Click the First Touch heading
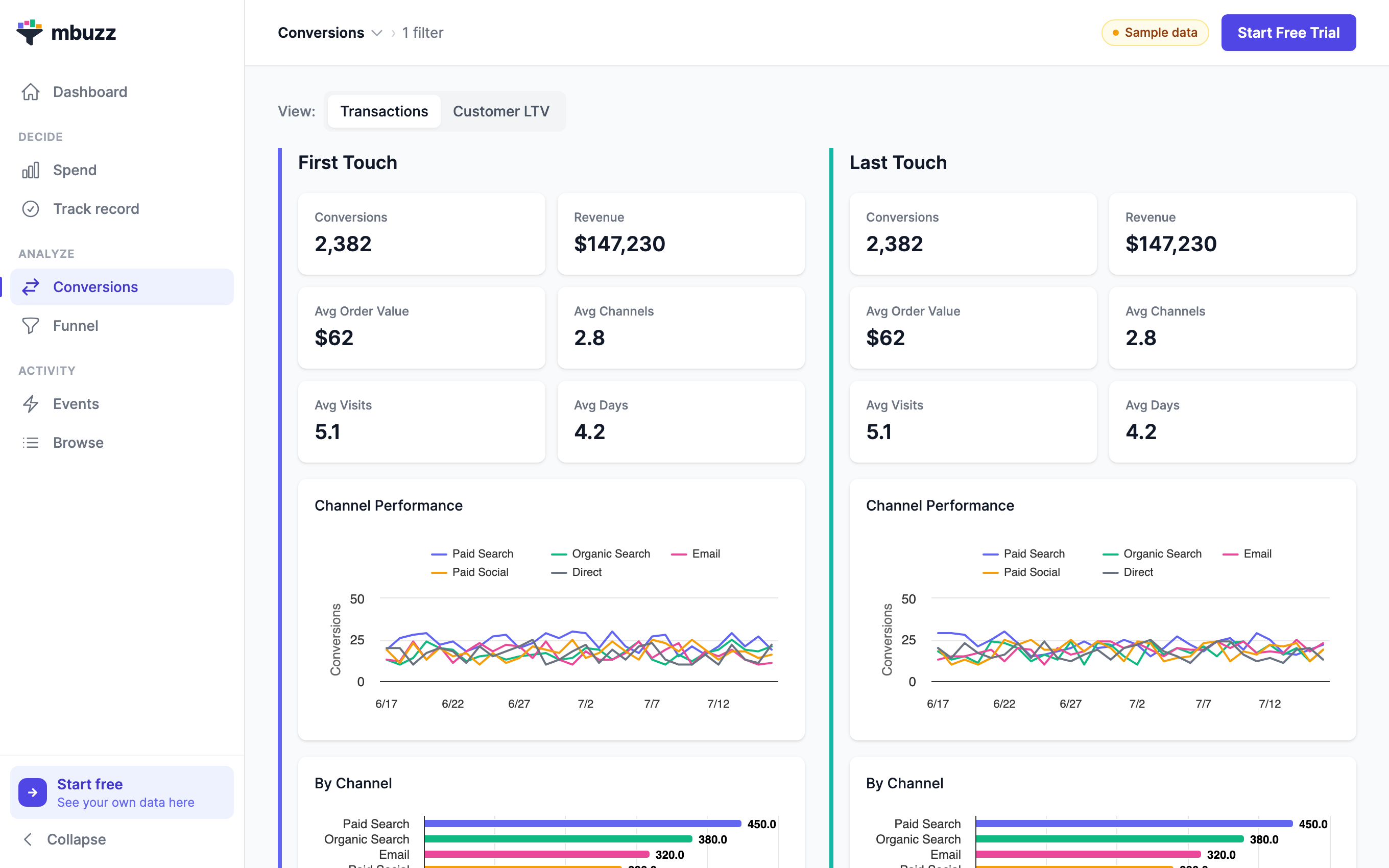The height and width of the screenshot is (868, 1389). pos(348,162)
